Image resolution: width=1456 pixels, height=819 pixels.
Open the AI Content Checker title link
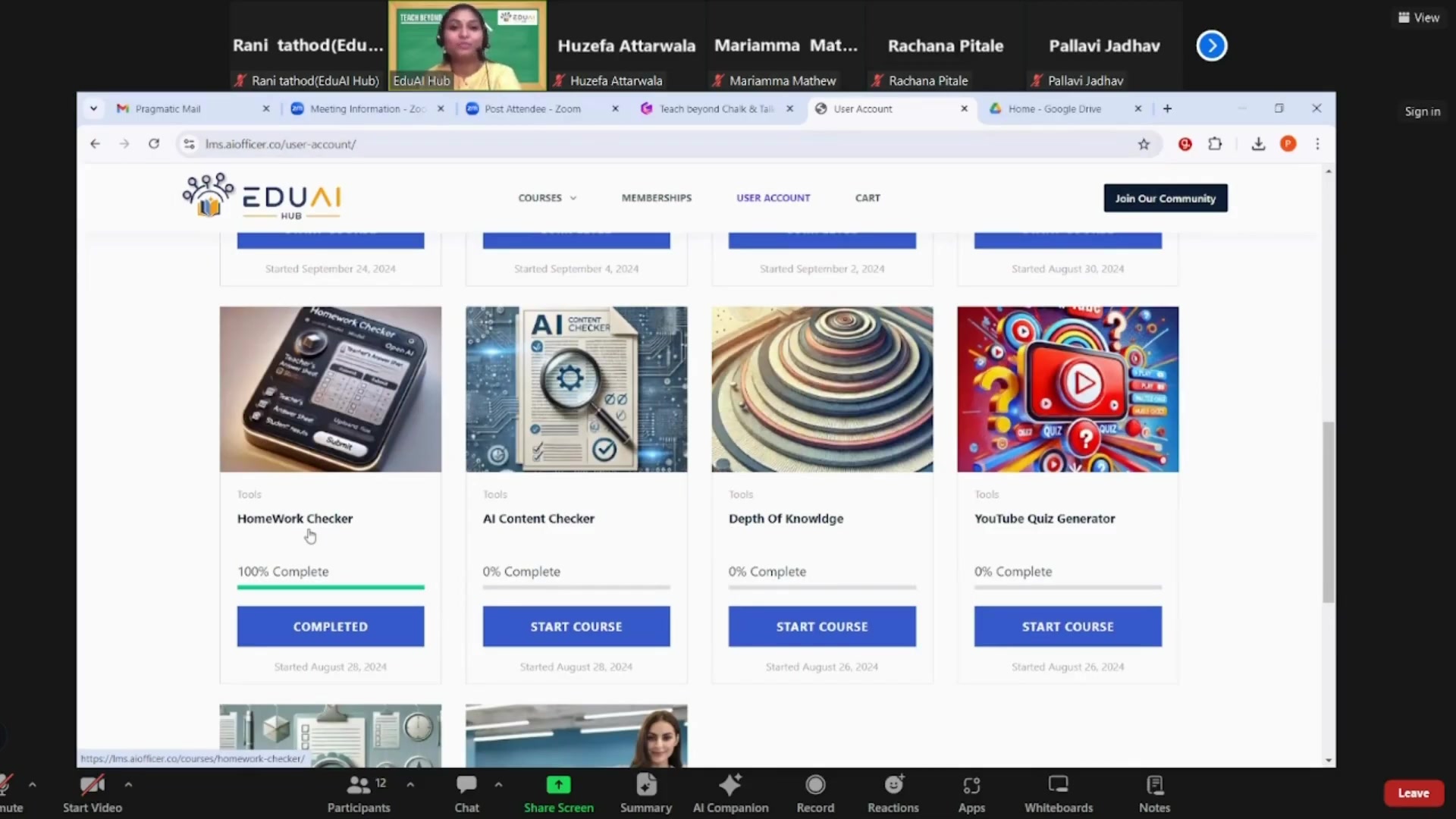538,519
